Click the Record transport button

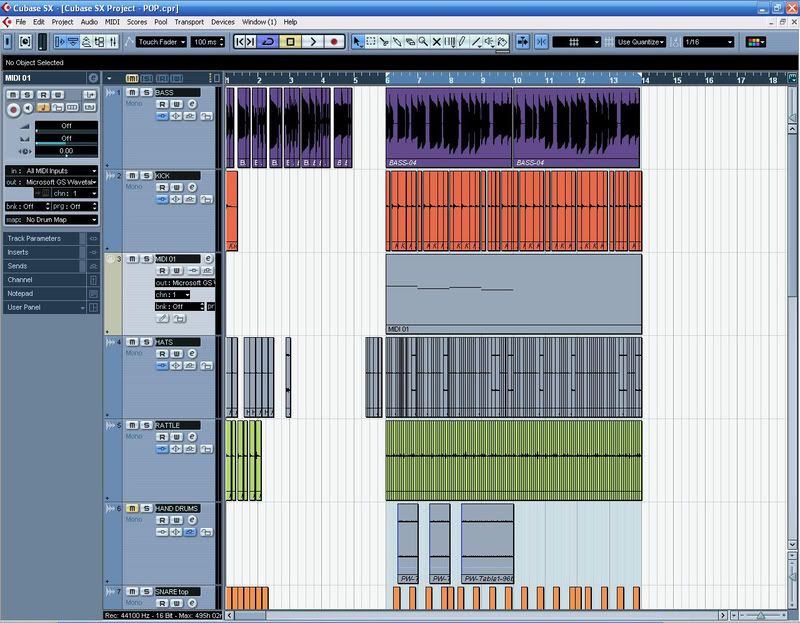click(334, 42)
